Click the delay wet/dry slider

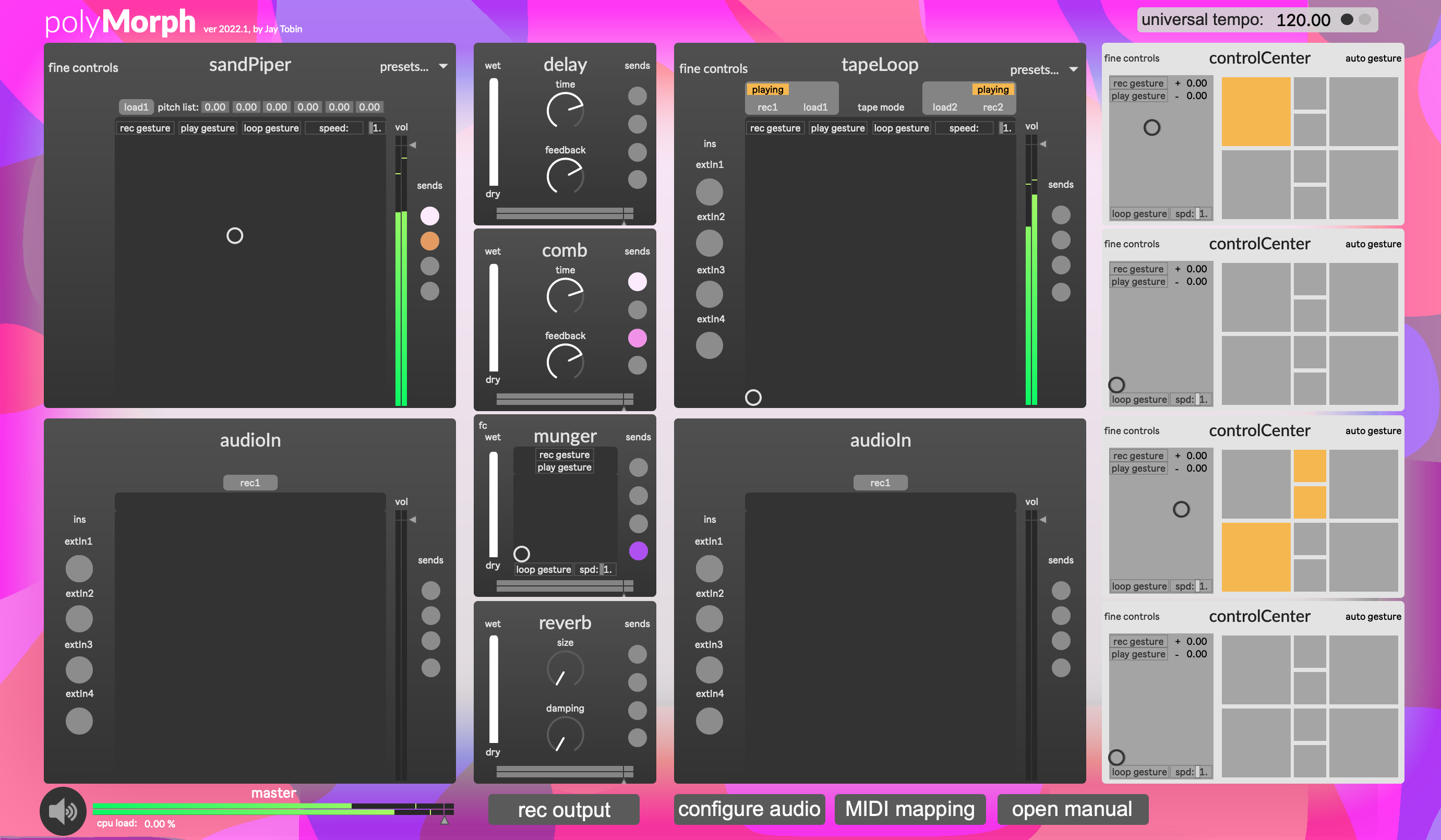click(x=494, y=131)
